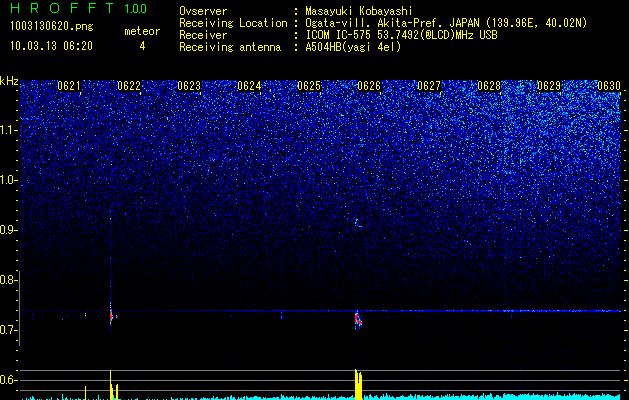The image size is (629, 400).
Task: Select the file name 1003130620.png
Action: point(52,26)
